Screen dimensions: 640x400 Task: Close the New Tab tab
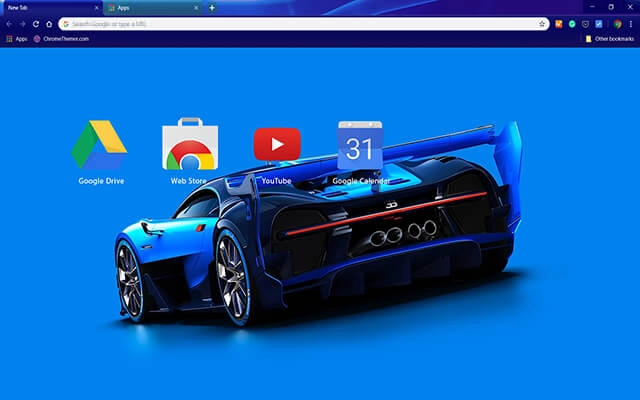click(x=97, y=8)
